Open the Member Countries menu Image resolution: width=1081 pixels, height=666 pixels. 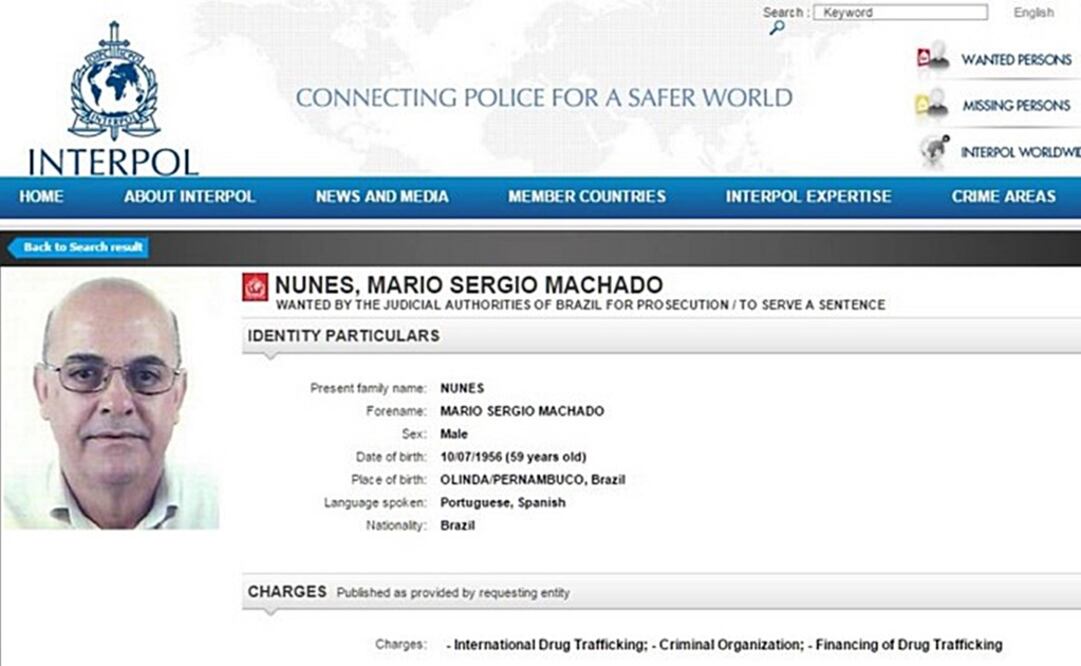tap(587, 197)
